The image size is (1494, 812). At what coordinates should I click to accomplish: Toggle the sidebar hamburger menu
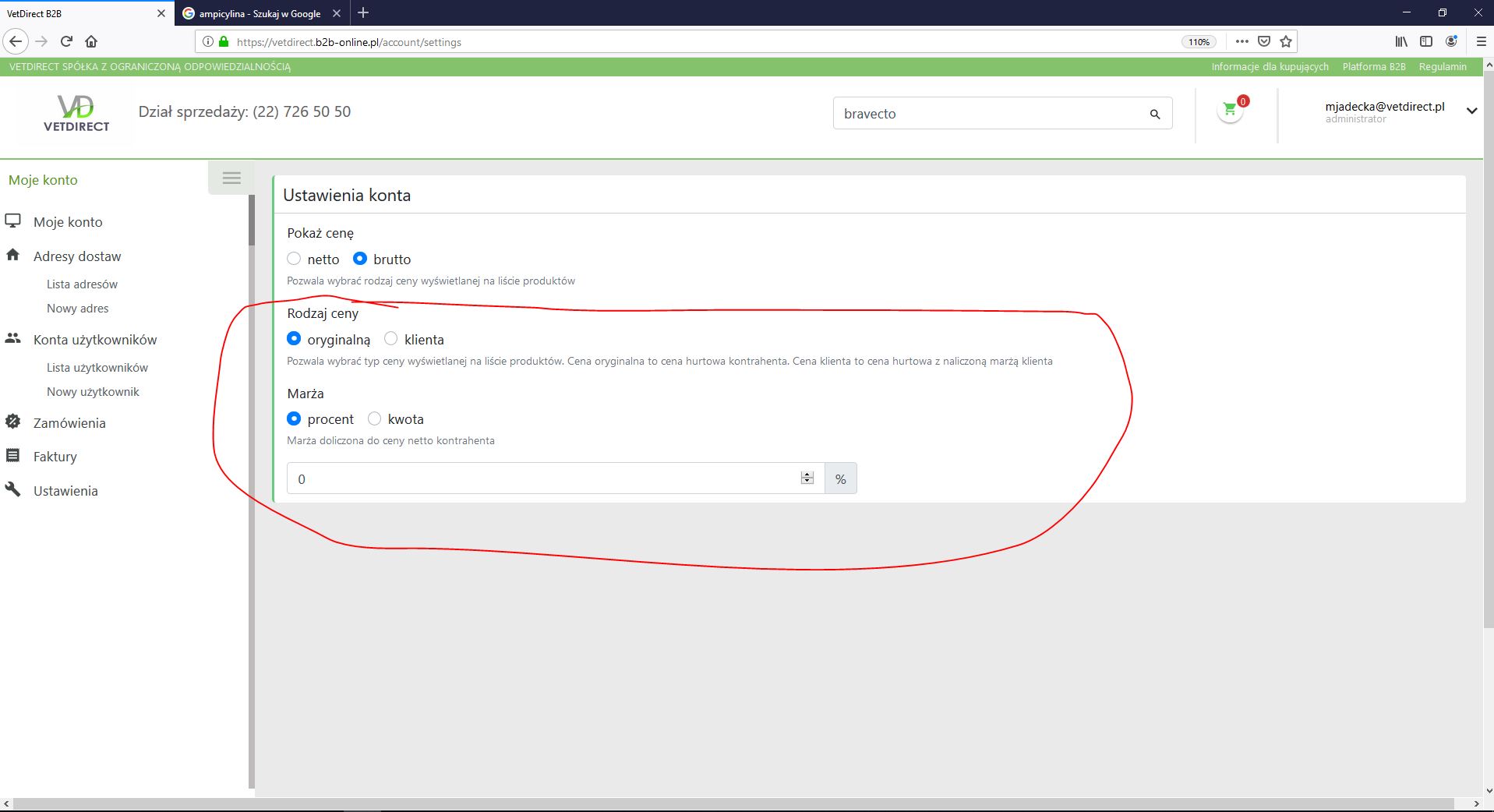pyautogui.click(x=231, y=178)
